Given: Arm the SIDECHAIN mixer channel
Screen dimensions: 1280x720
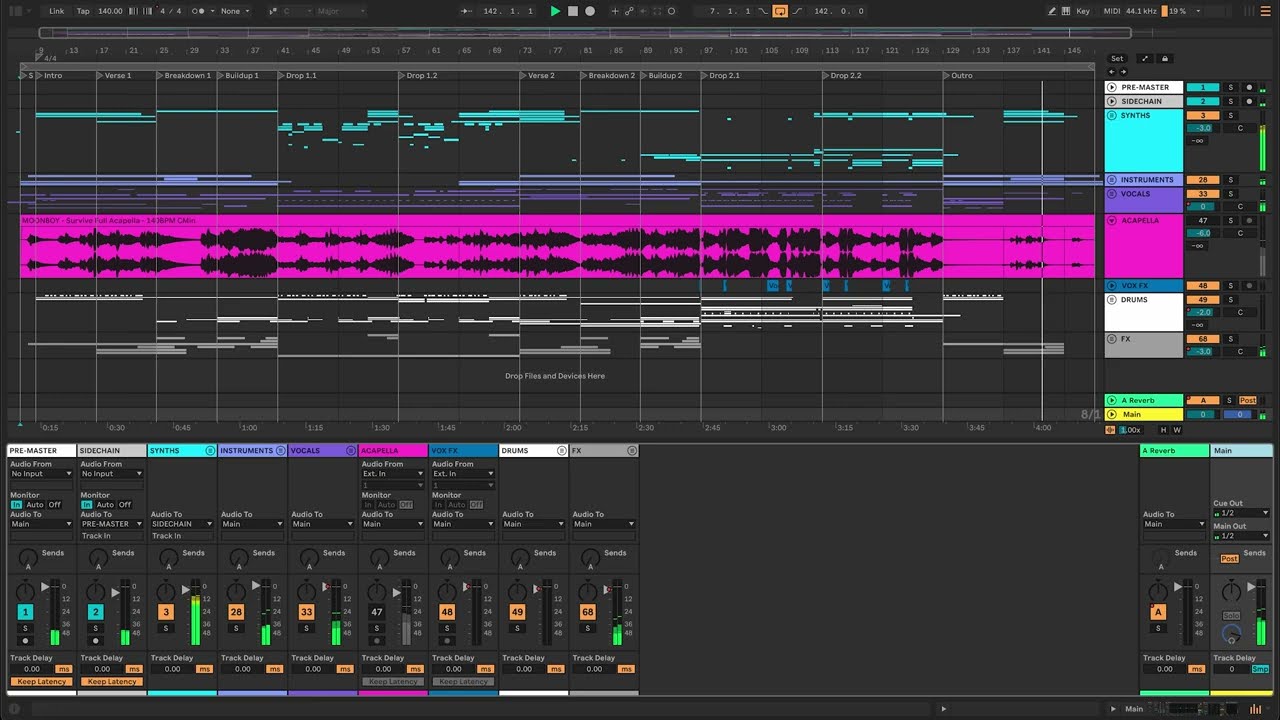Looking at the screenshot, I should tap(96, 641).
